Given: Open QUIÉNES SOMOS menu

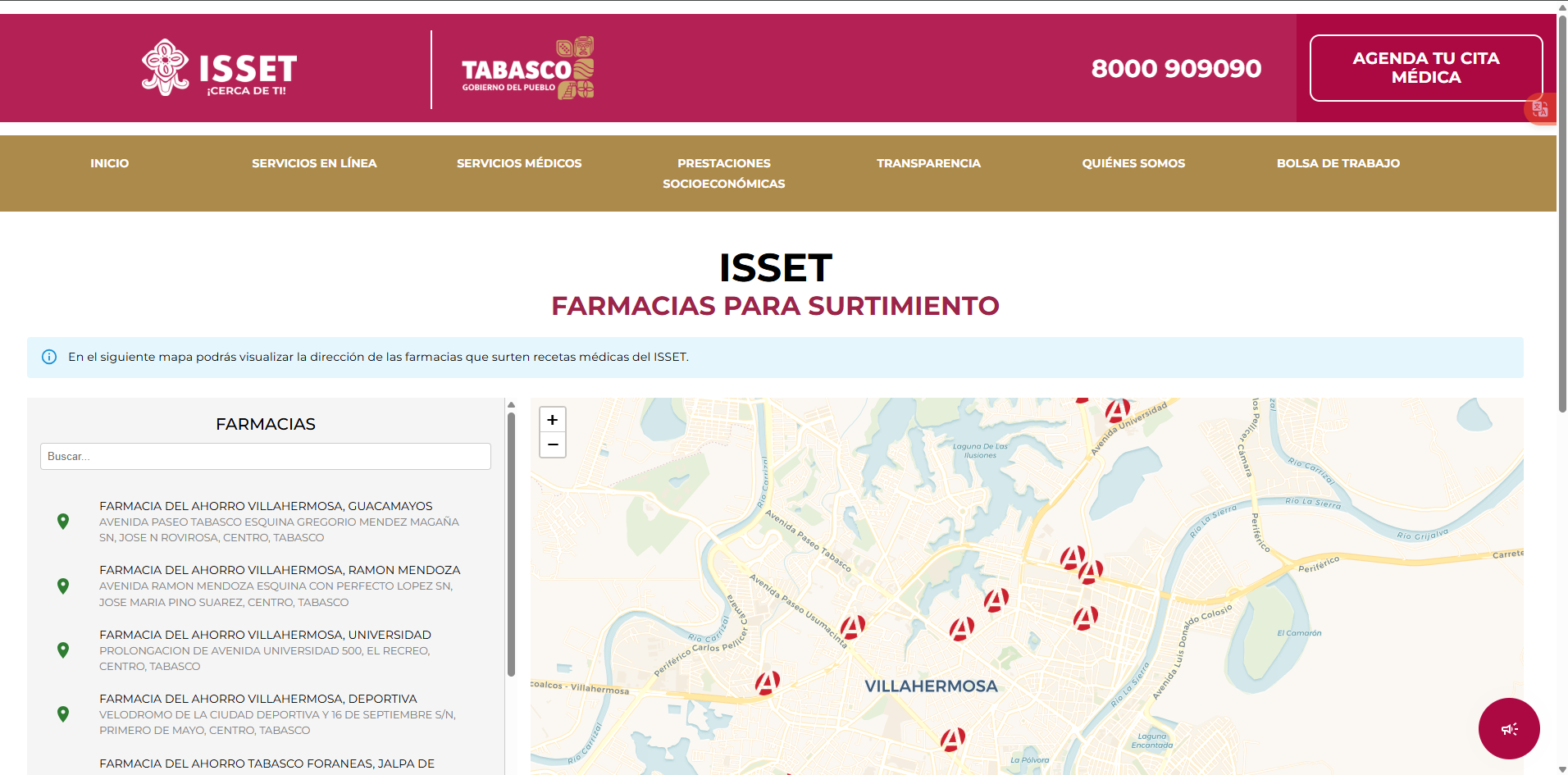Looking at the screenshot, I should pyautogui.click(x=1133, y=163).
